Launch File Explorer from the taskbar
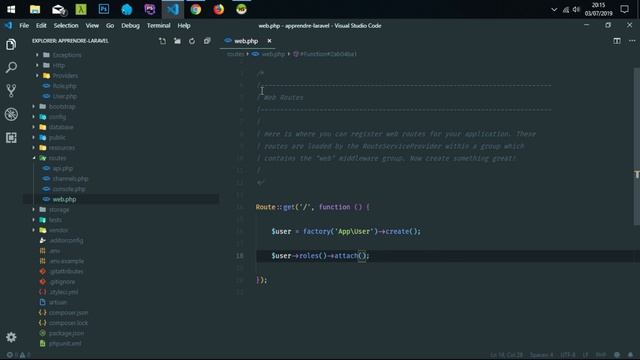 click(35, 9)
